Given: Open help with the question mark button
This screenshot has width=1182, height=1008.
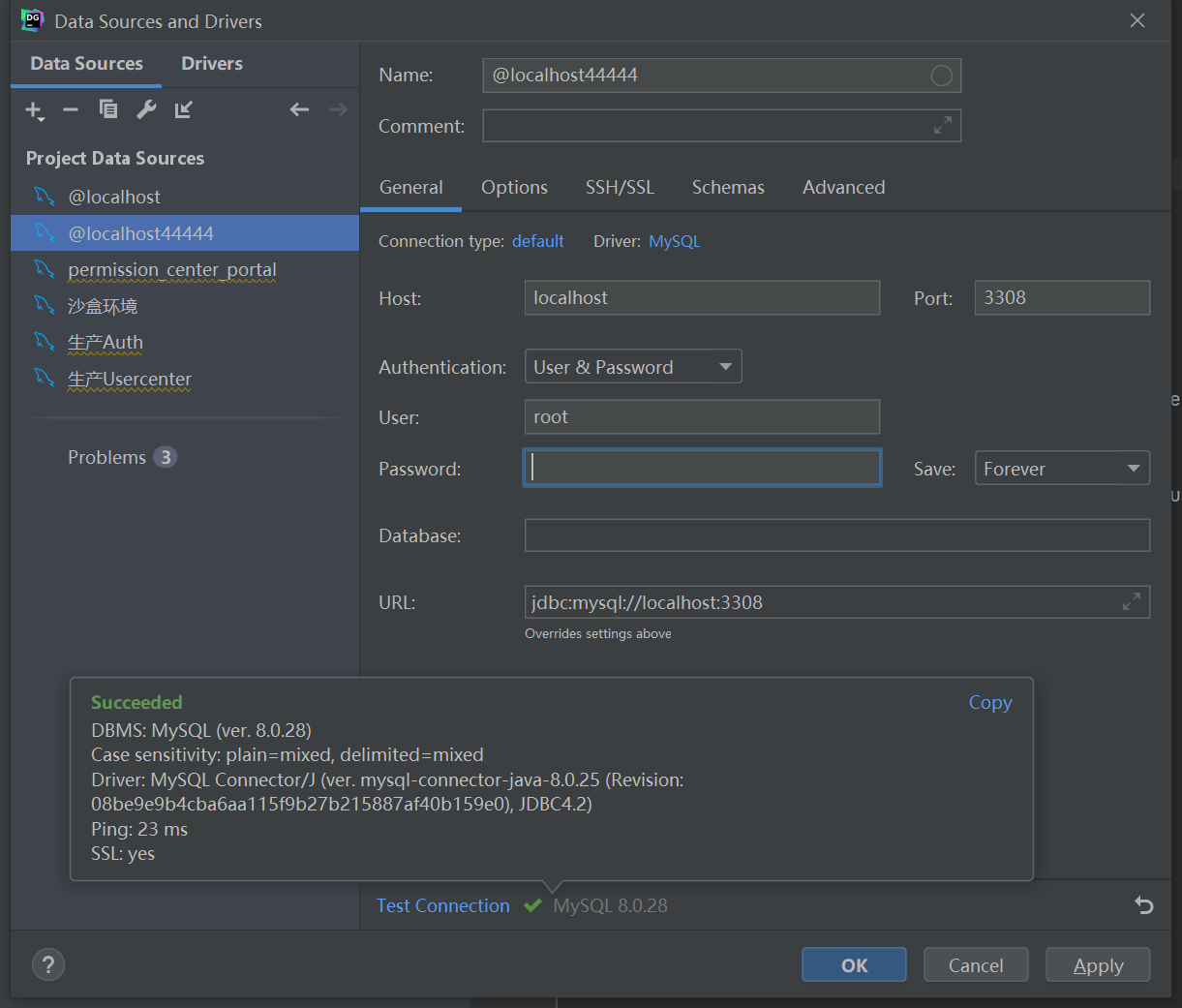Looking at the screenshot, I should pos(48,964).
